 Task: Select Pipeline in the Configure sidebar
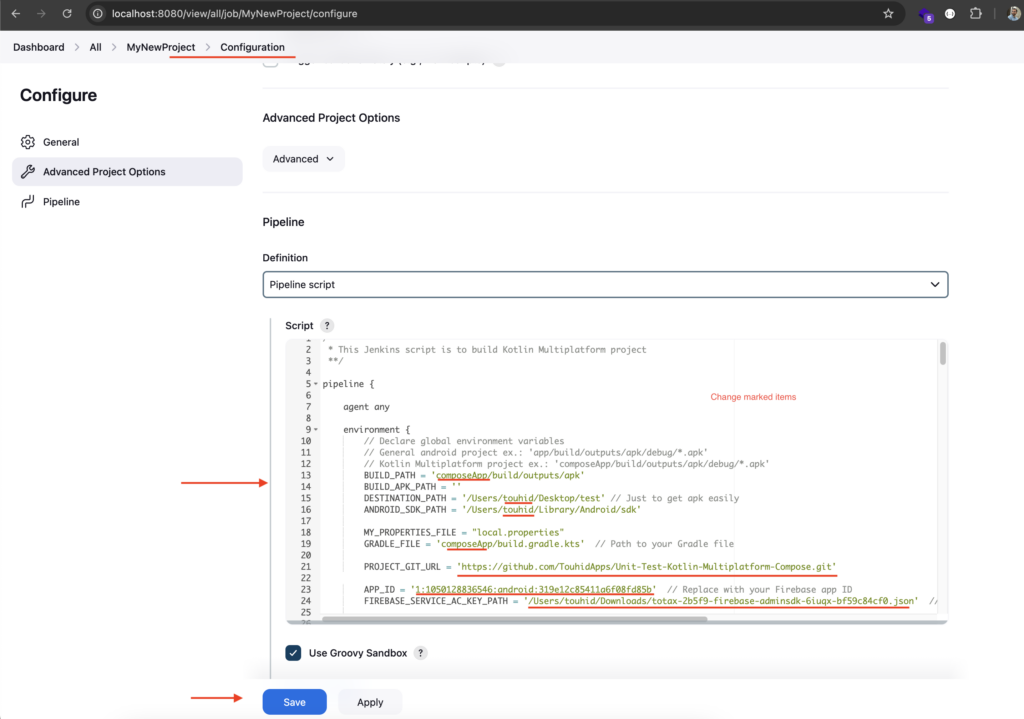[127, 202]
